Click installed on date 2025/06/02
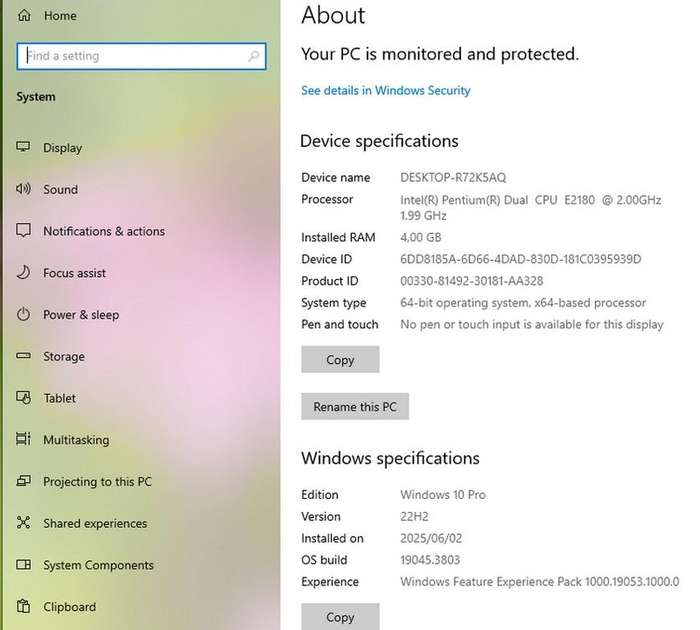The image size is (700, 630). [431, 538]
